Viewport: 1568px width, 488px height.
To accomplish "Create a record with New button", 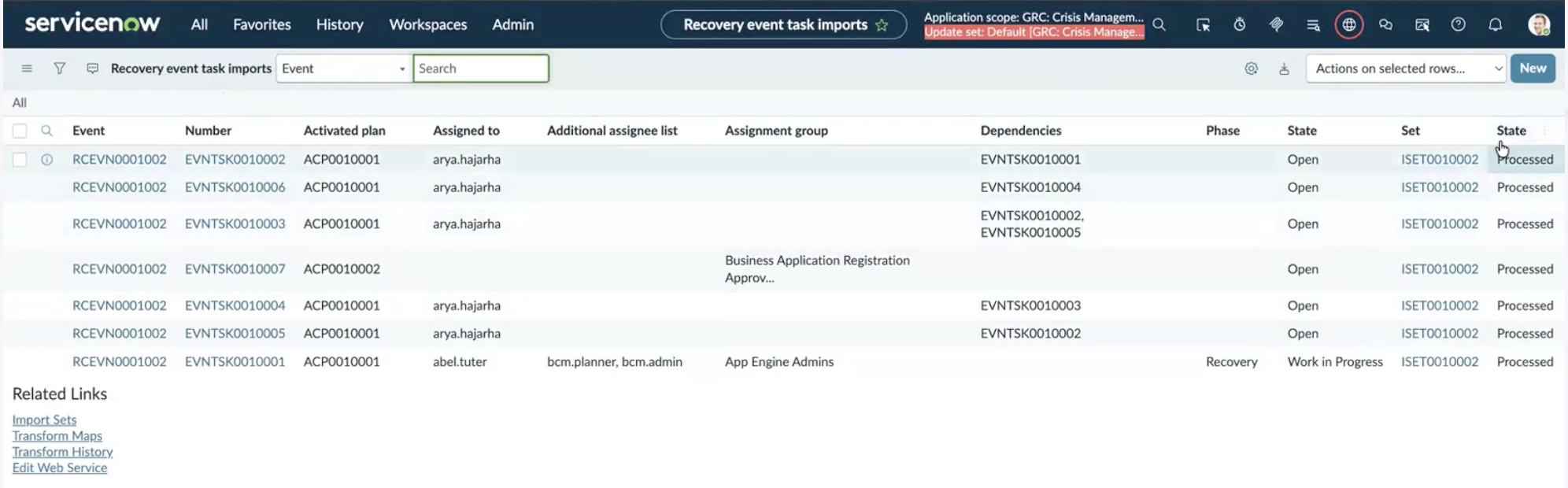I will [1533, 68].
